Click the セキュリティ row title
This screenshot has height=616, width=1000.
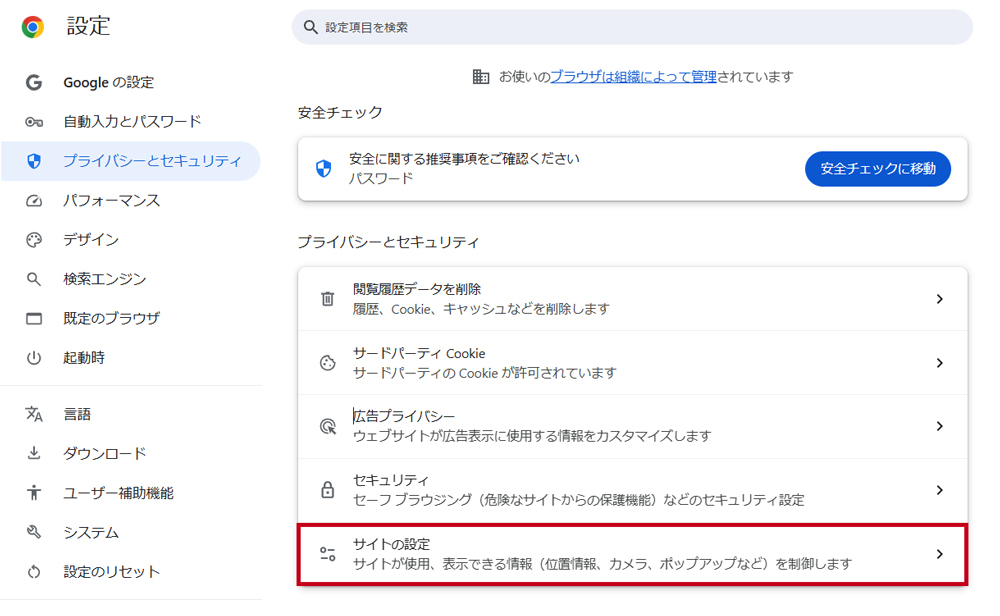point(391,480)
